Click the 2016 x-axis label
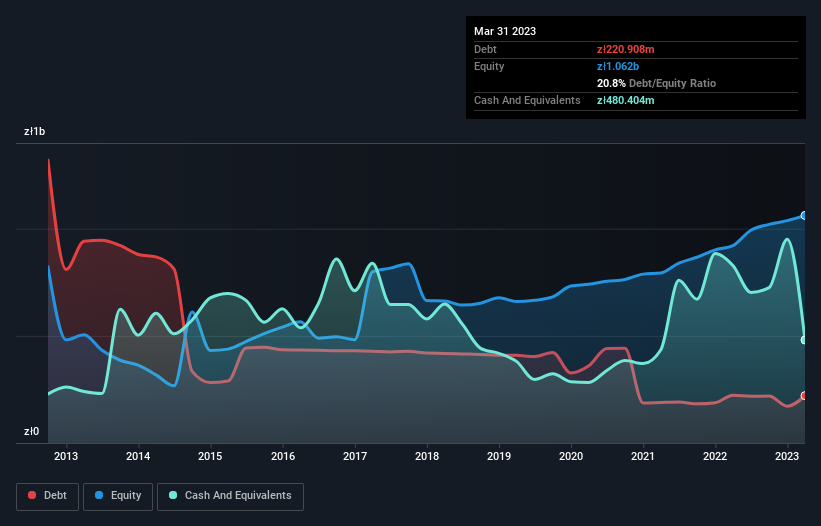Image resolution: width=821 pixels, height=526 pixels. (x=283, y=456)
